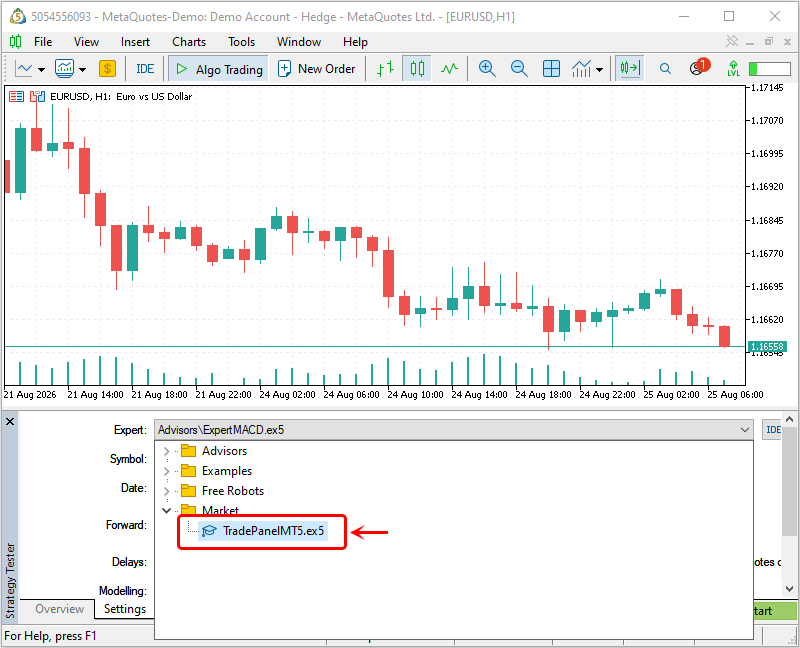
Task: Zoom out of the chart
Action: pyautogui.click(x=519, y=68)
